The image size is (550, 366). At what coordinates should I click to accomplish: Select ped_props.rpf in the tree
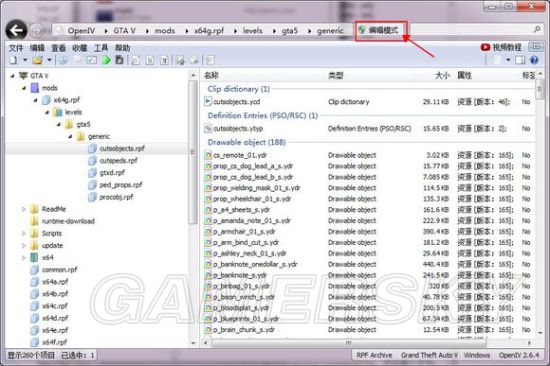(121, 185)
